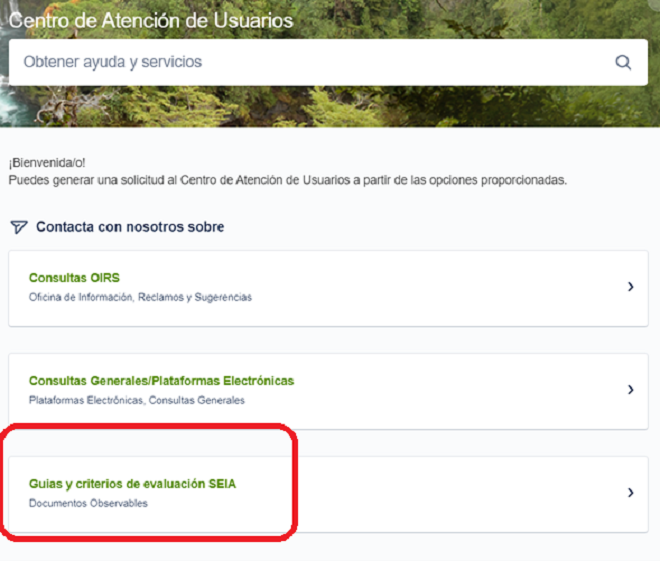Image resolution: width=660 pixels, height=561 pixels.
Task: Expand Guías y criterios de evaluación SEIA arrow
Action: 630,493
